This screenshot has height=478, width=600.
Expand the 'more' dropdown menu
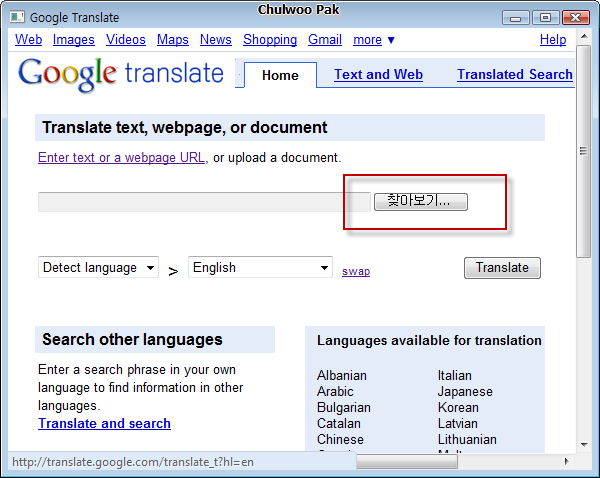[x=373, y=40]
